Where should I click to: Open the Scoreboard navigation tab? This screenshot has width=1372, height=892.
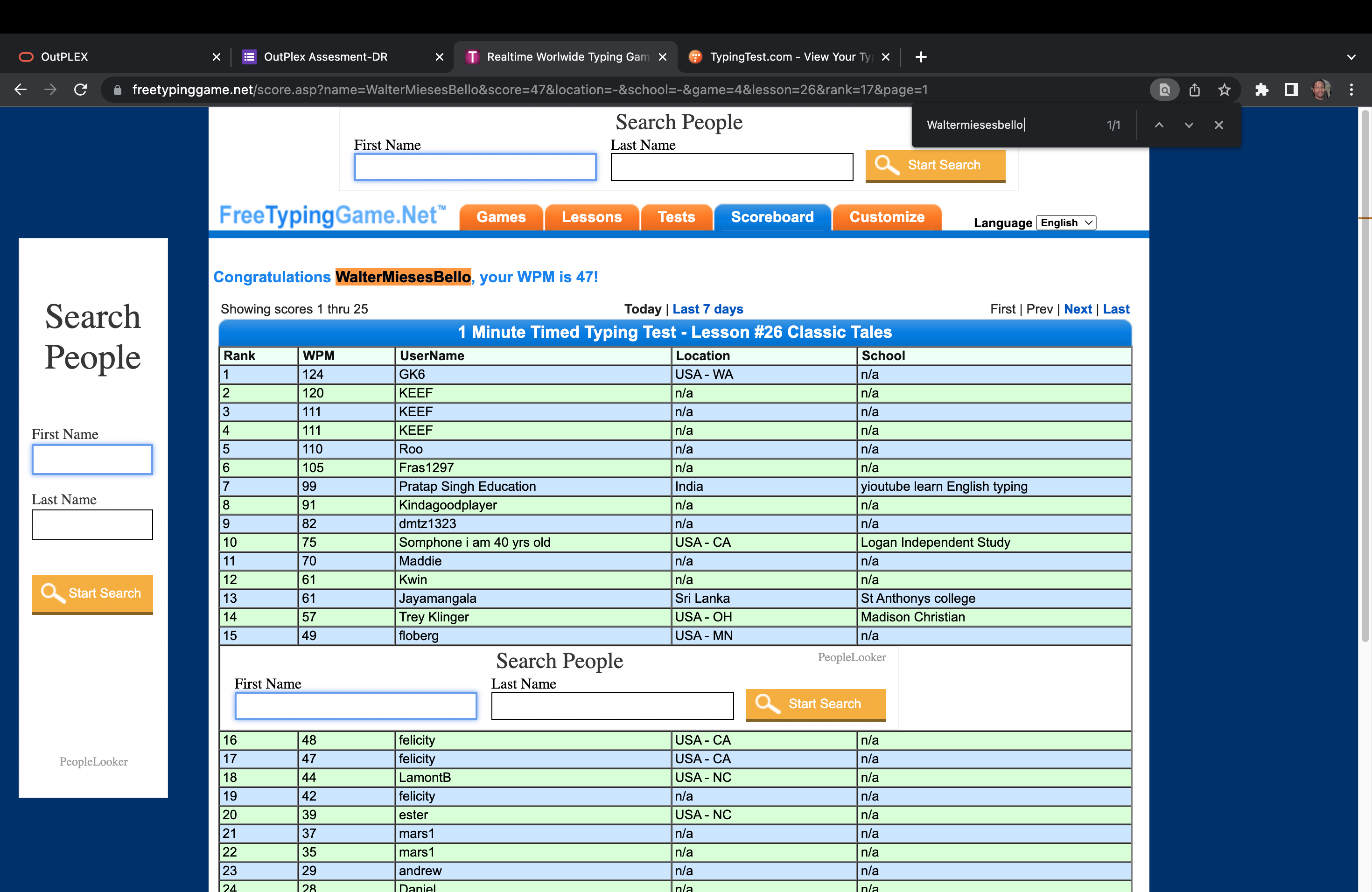point(772,217)
